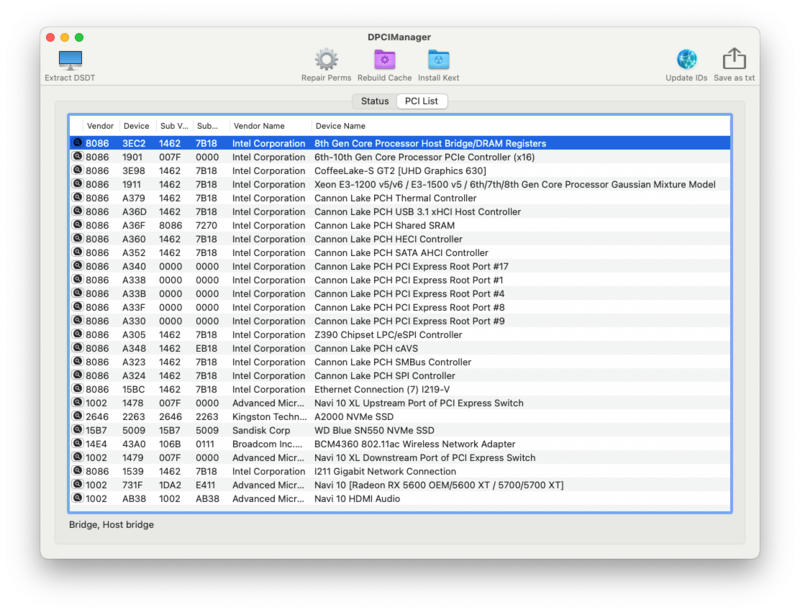Click the Rebuild Cache folder icon
The height and width of the screenshot is (612, 800).
tap(384, 60)
